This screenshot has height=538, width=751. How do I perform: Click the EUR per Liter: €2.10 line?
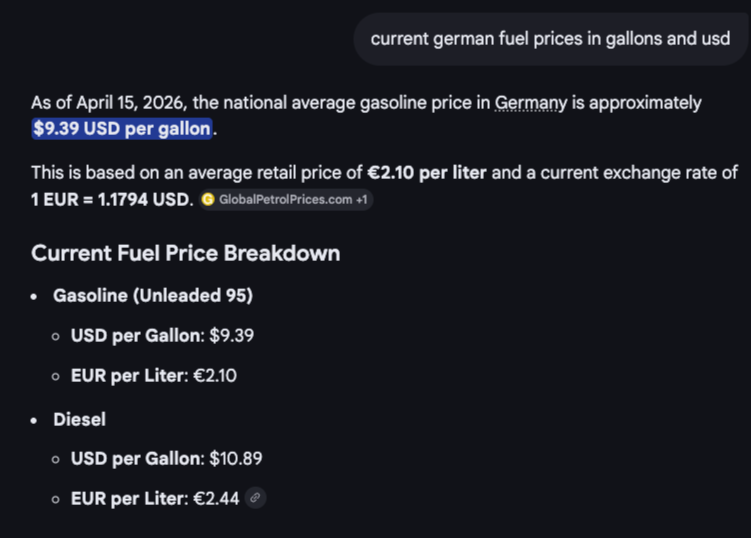click(154, 376)
